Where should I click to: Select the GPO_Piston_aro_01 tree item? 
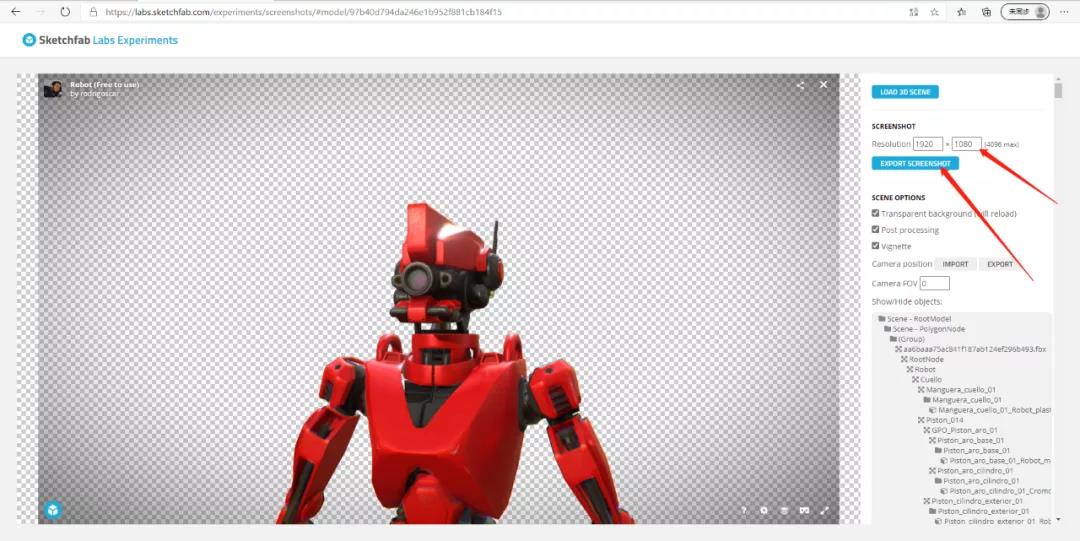[964, 430]
